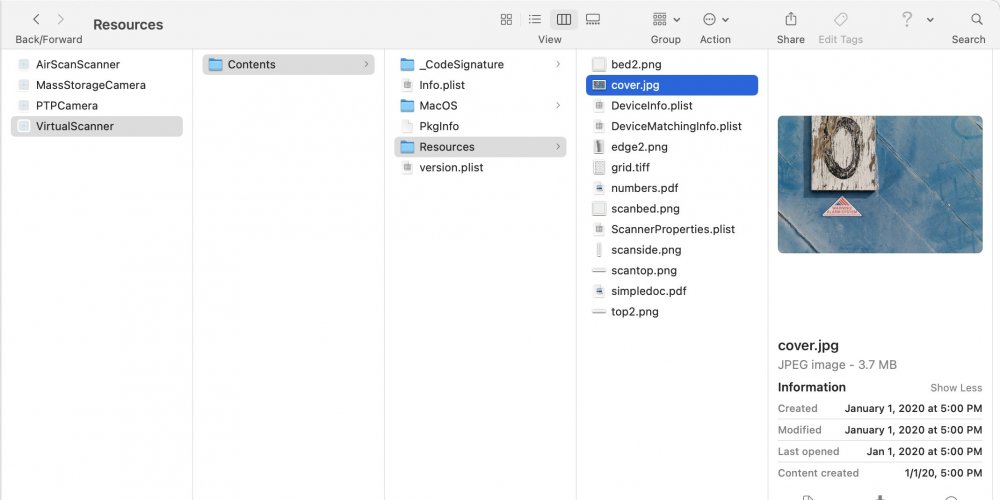The image size is (1000, 500).
Task: Select the numbers.pdf file
Action: 644,188
